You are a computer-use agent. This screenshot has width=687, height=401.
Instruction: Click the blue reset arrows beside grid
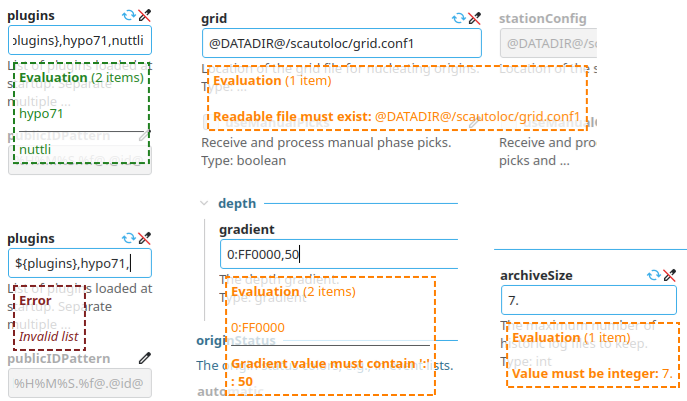tap(458, 18)
